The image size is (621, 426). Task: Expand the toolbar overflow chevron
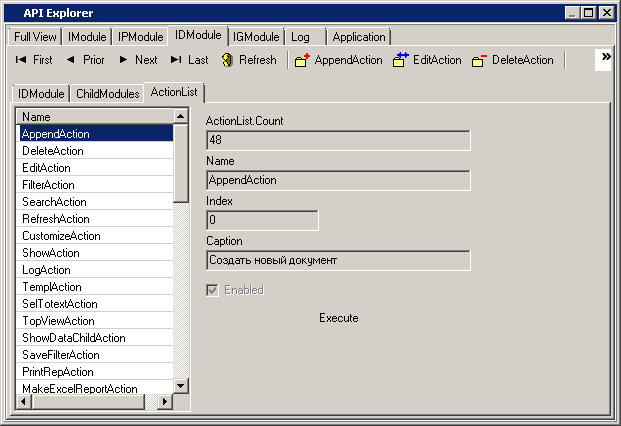[605, 59]
